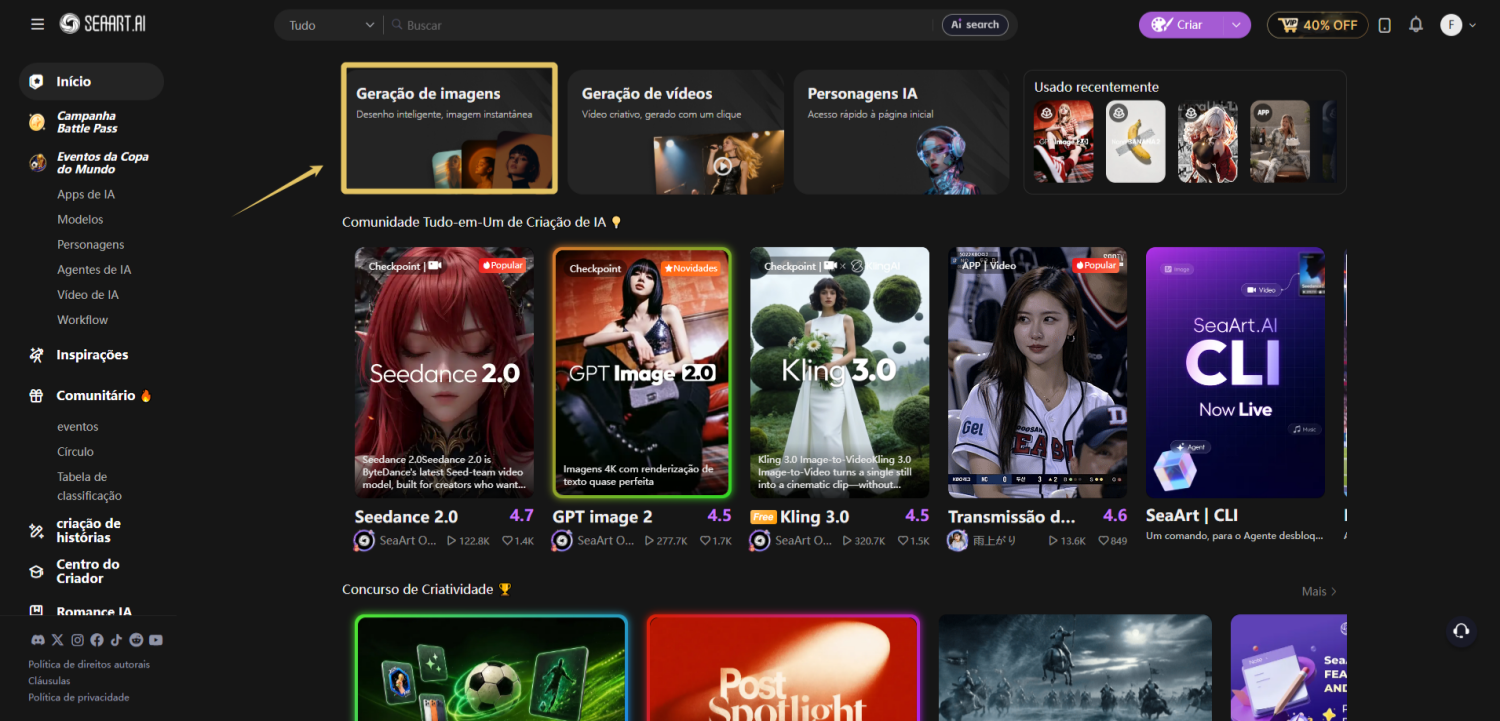Expand the Tudo search category dropdown
Viewport: 1500px width, 721px height.
(x=330, y=25)
